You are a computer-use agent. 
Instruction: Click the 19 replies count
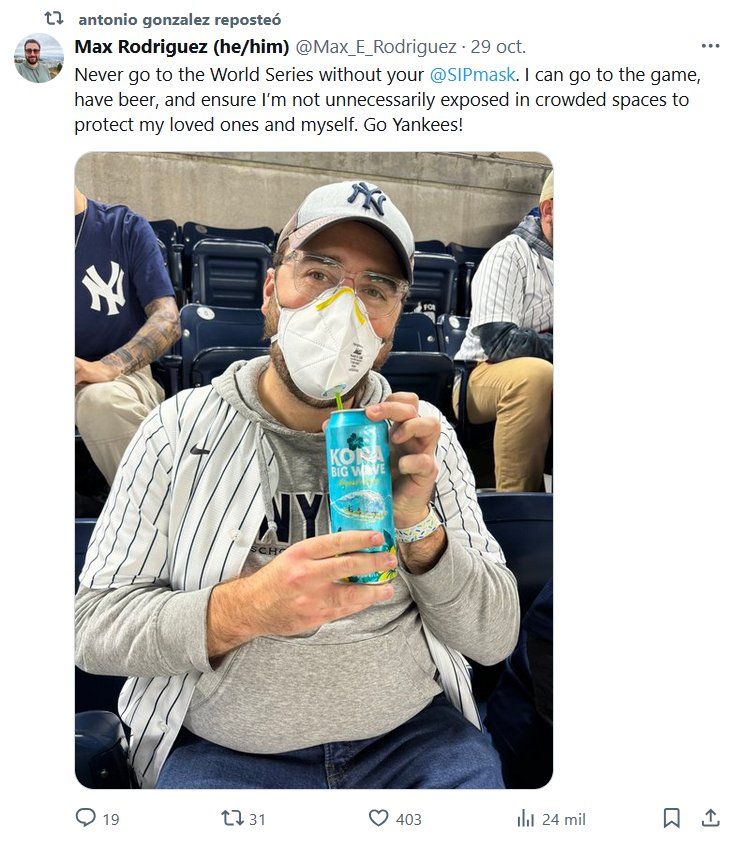111,819
